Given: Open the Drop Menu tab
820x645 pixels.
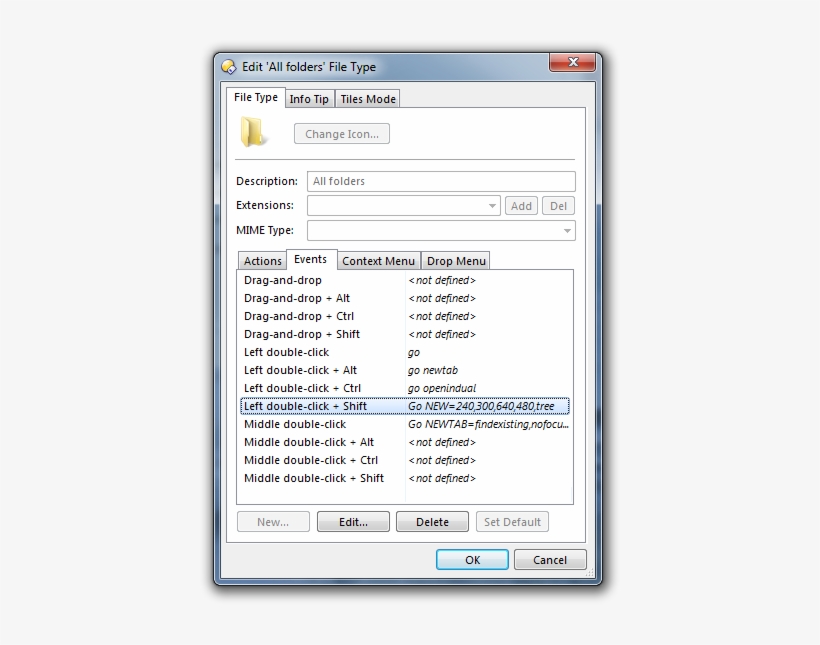Looking at the screenshot, I should pyautogui.click(x=456, y=261).
